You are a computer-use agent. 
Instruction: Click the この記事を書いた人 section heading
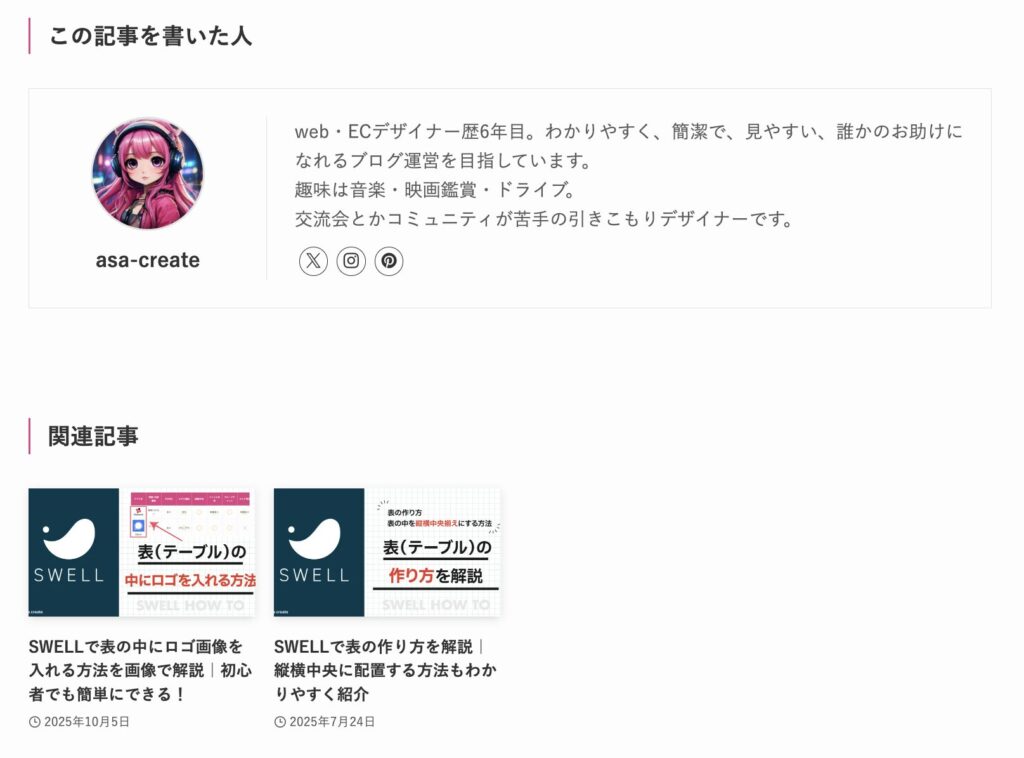pos(150,36)
